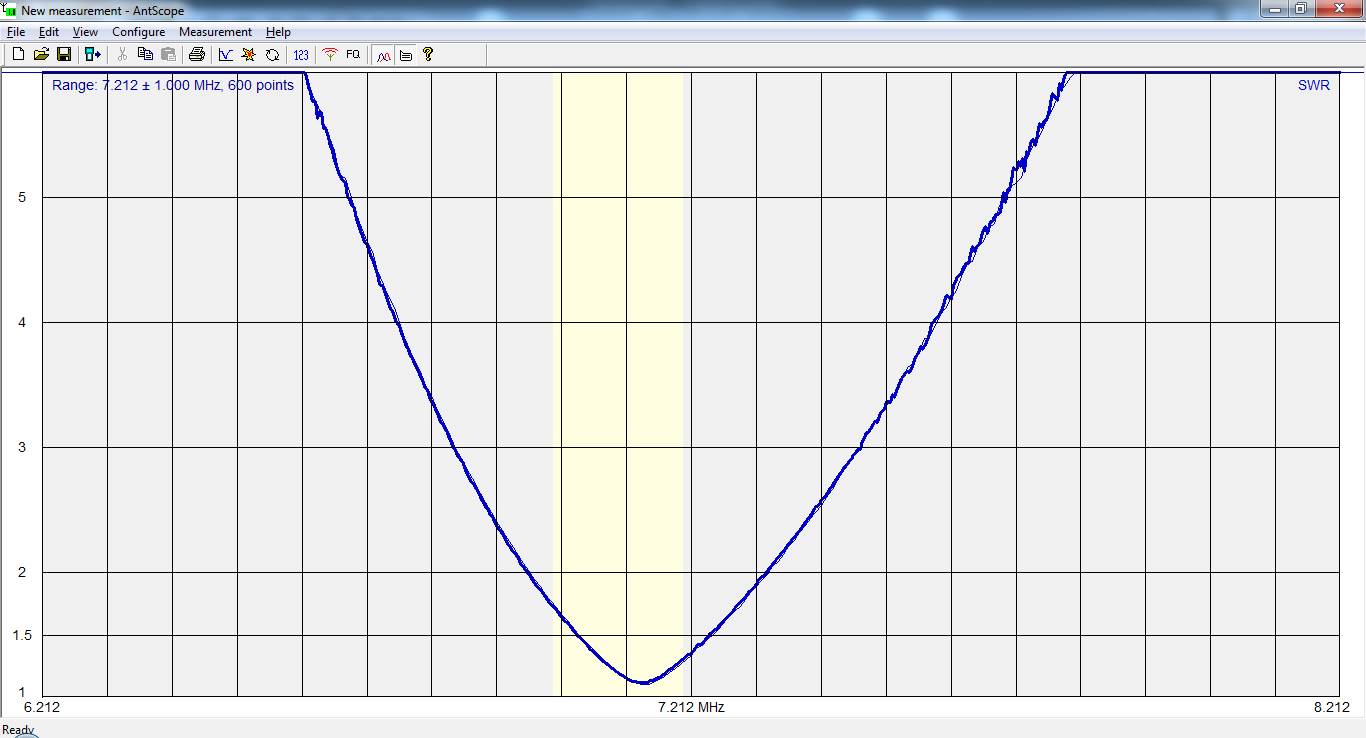Expand the View menu
1366x738 pixels.
(x=85, y=32)
